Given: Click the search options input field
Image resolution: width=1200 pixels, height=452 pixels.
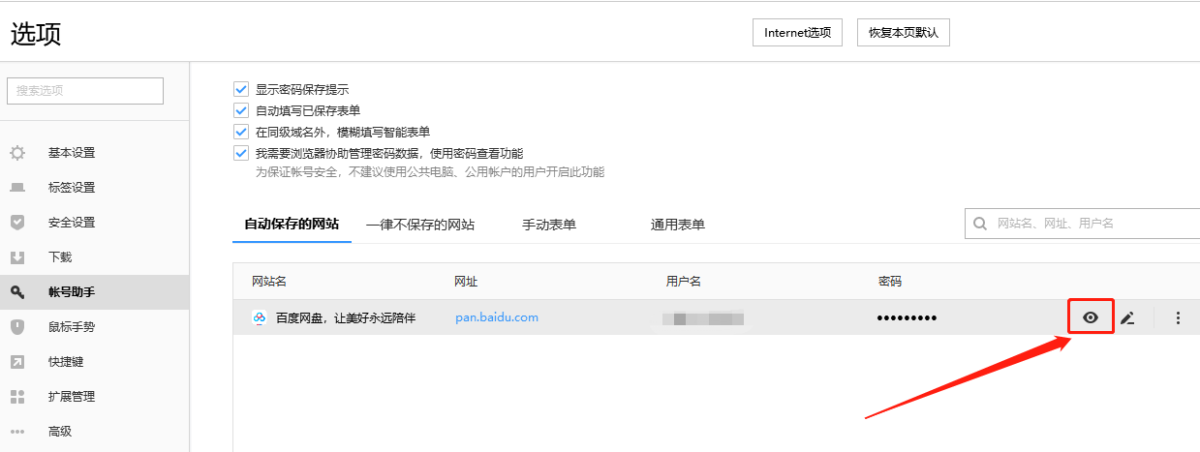Looking at the screenshot, I should pos(85,91).
